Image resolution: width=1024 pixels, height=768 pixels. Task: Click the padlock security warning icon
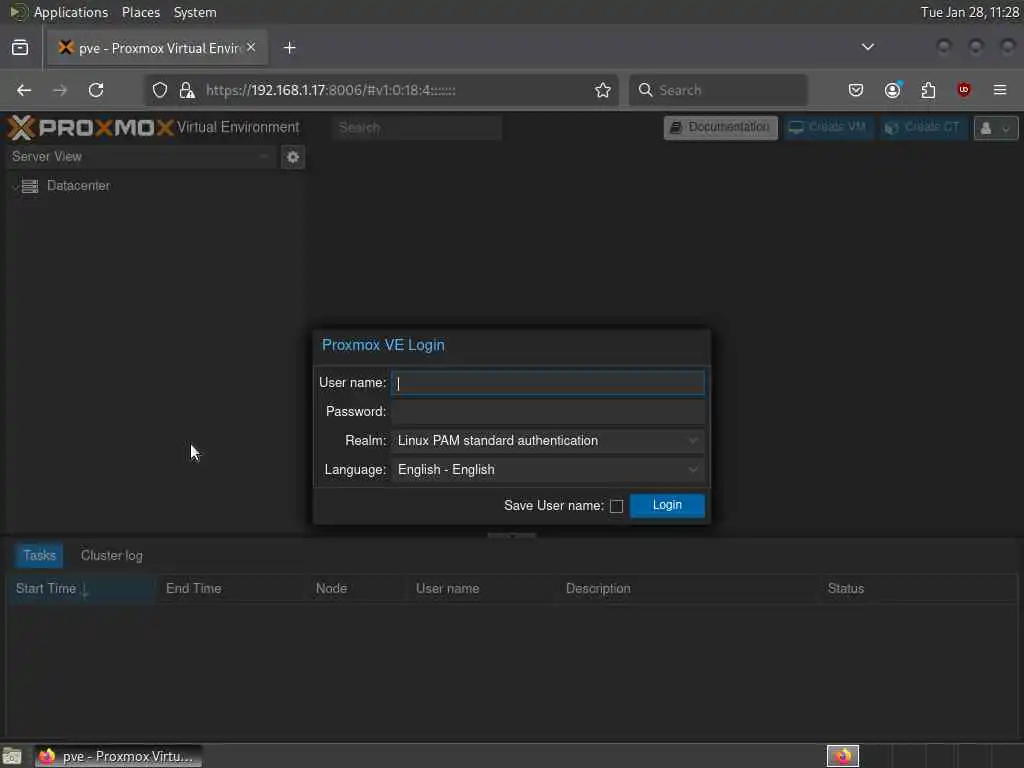[x=187, y=90]
